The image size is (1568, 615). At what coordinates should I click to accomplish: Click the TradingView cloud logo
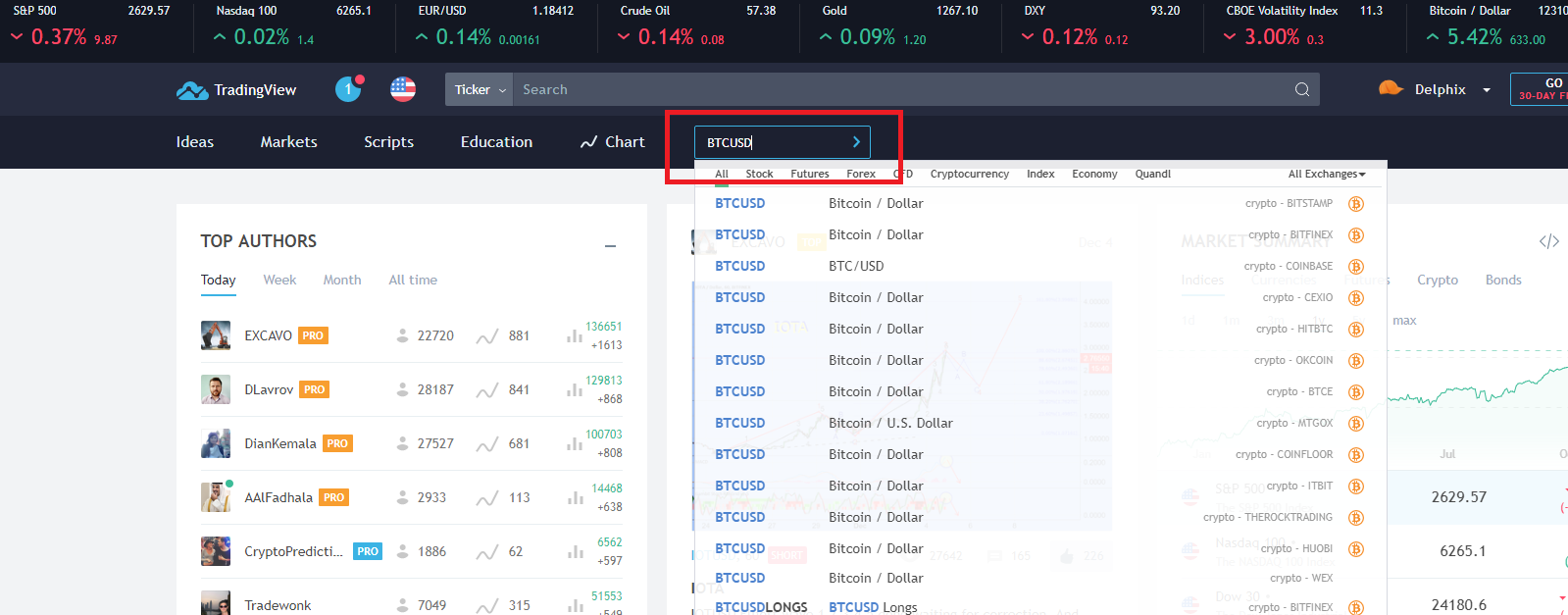tap(191, 90)
